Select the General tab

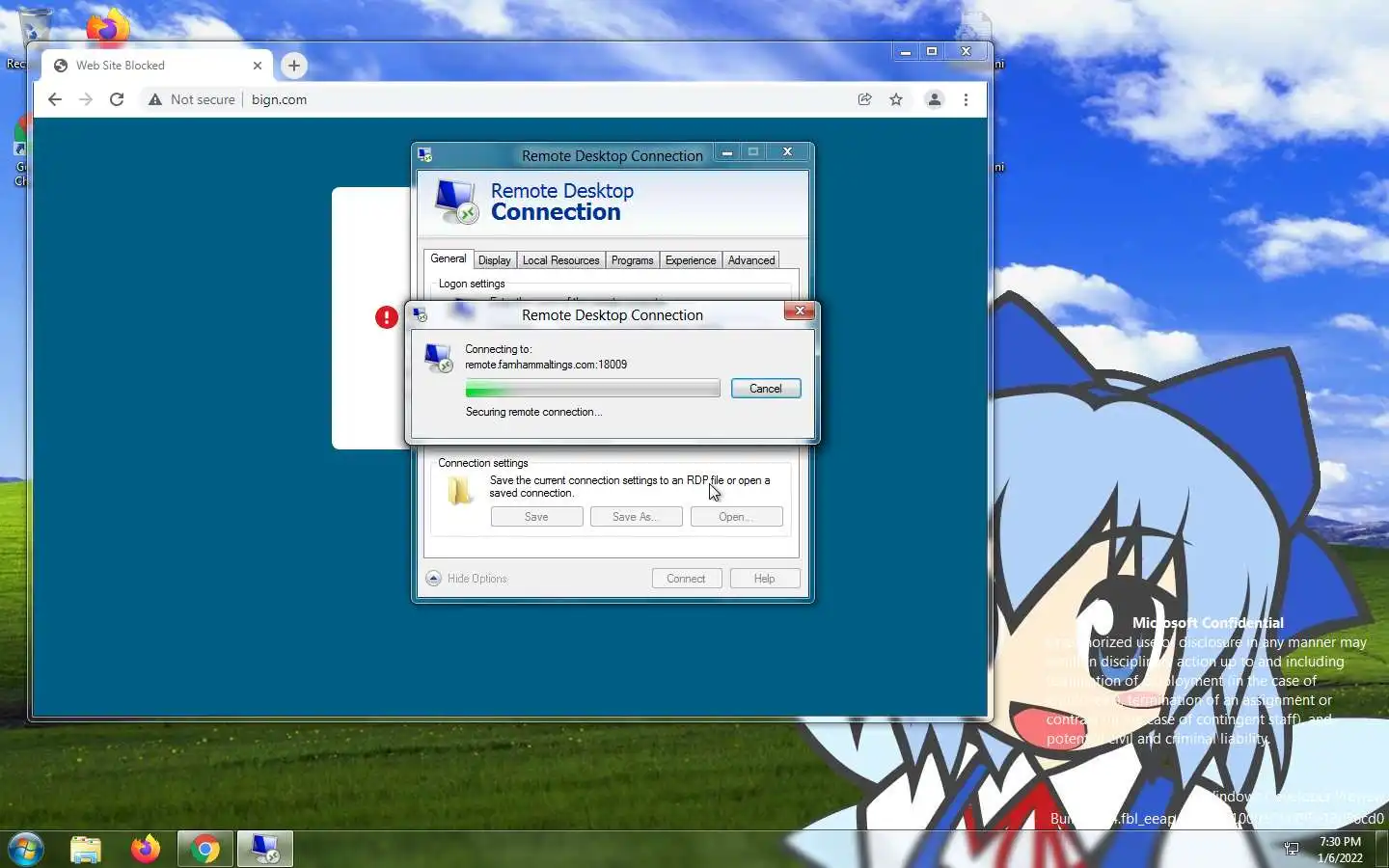click(448, 258)
